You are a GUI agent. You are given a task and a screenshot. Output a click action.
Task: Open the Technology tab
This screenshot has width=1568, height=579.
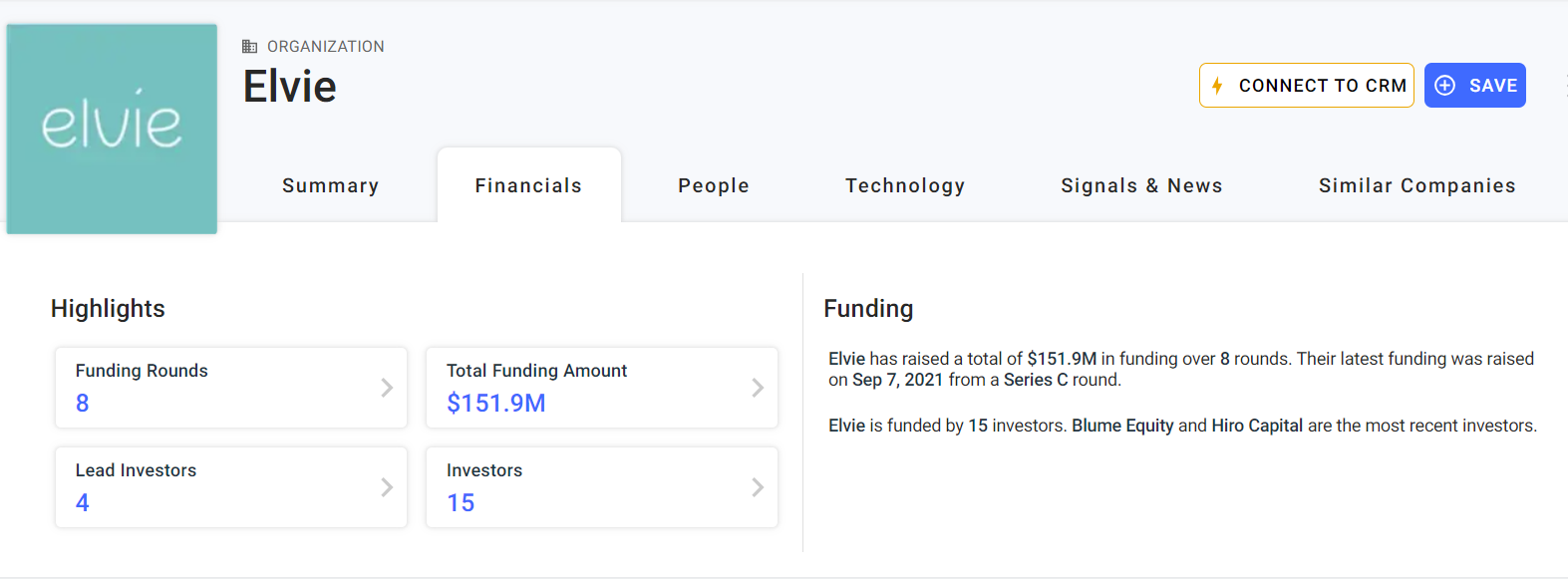coord(905,185)
